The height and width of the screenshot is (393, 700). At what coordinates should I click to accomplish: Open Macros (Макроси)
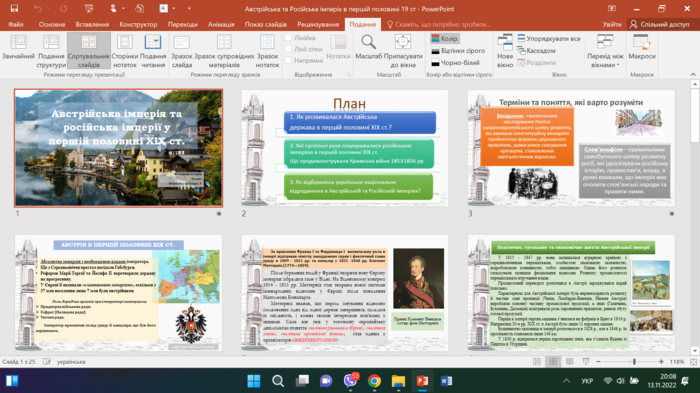(x=642, y=47)
